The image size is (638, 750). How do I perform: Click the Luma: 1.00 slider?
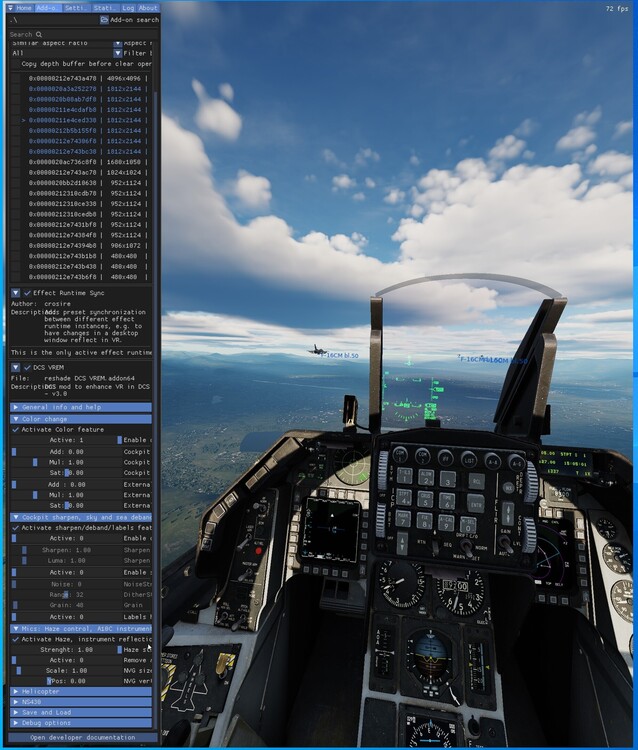click(66, 561)
